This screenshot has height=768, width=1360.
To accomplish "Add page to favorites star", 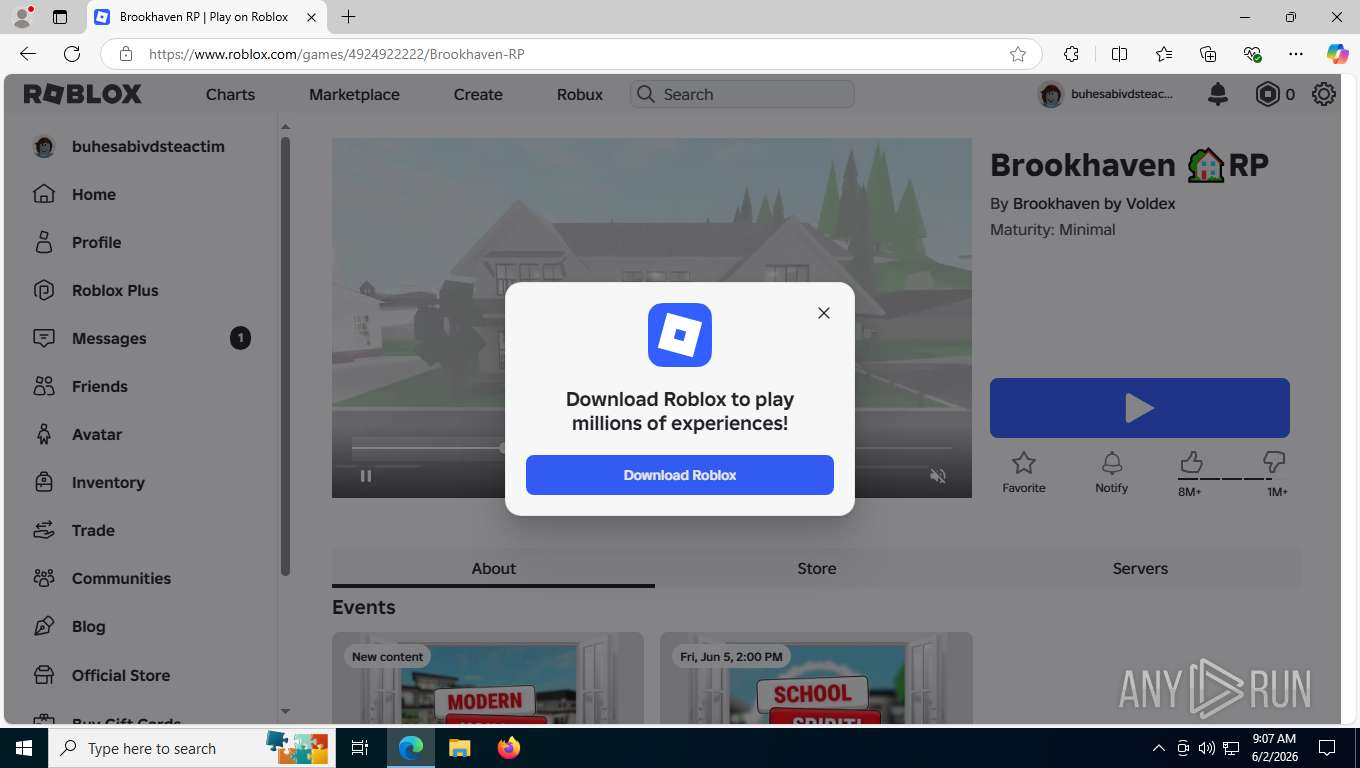I will 1018,54.
